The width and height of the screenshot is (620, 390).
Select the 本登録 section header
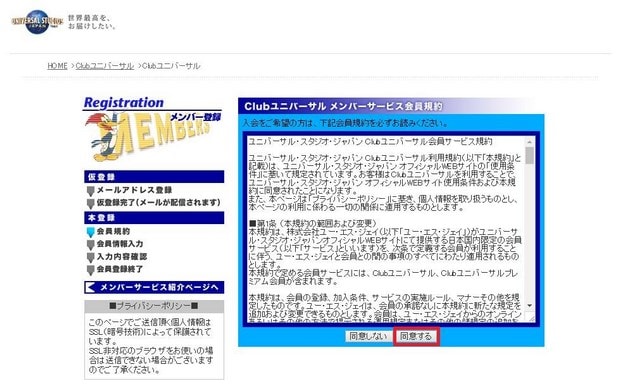(x=154, y=218)
